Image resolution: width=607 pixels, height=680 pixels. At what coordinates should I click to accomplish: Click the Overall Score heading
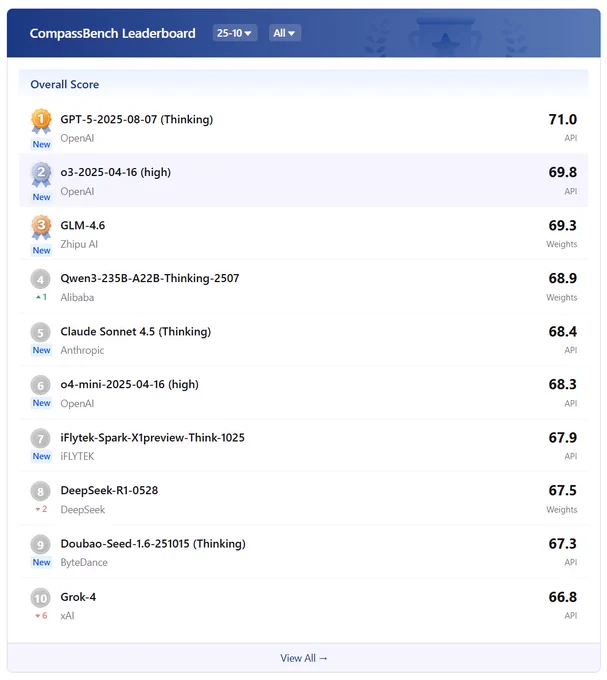(65, 84)
